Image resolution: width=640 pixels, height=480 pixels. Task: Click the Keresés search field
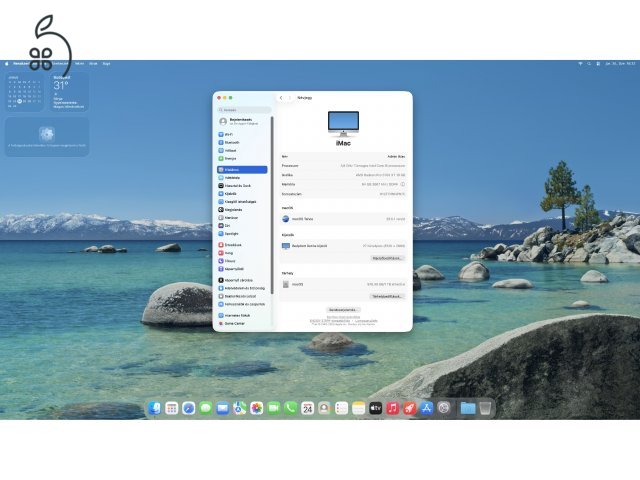(244, 110)
